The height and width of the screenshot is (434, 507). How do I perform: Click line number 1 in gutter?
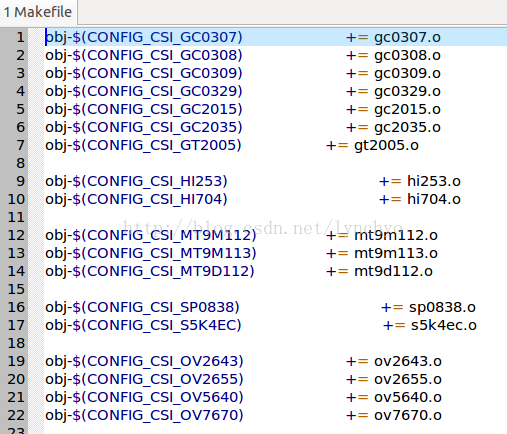point(21,37)
